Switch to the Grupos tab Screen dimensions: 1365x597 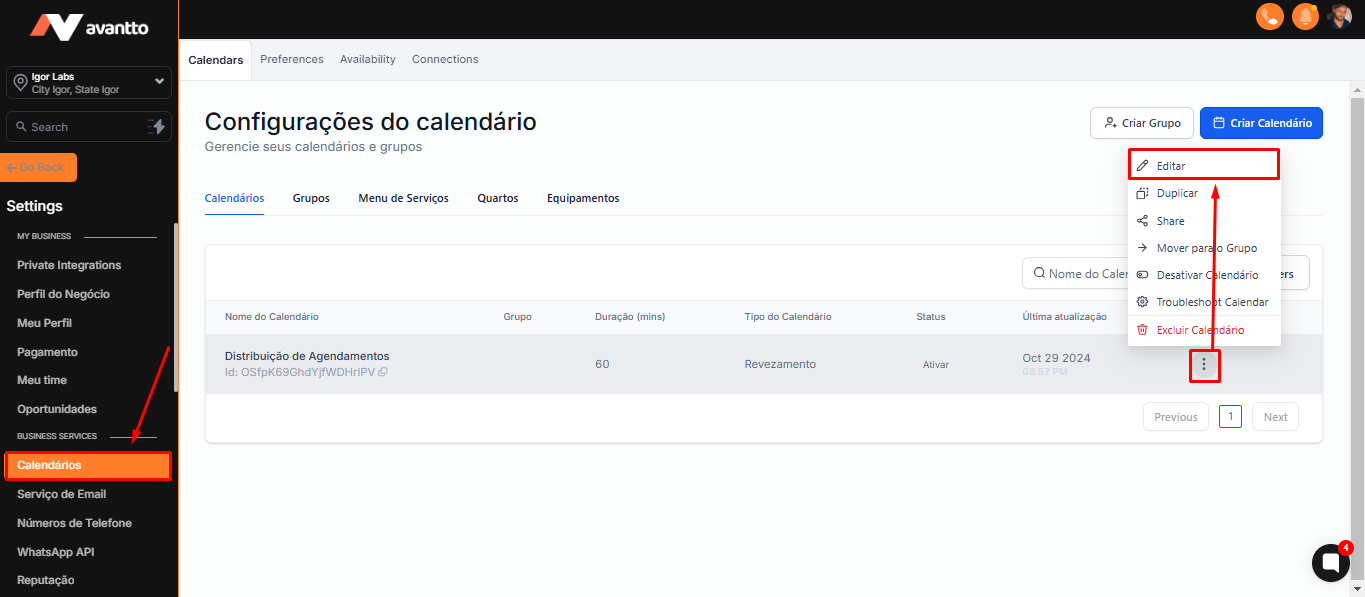(311, 198)
